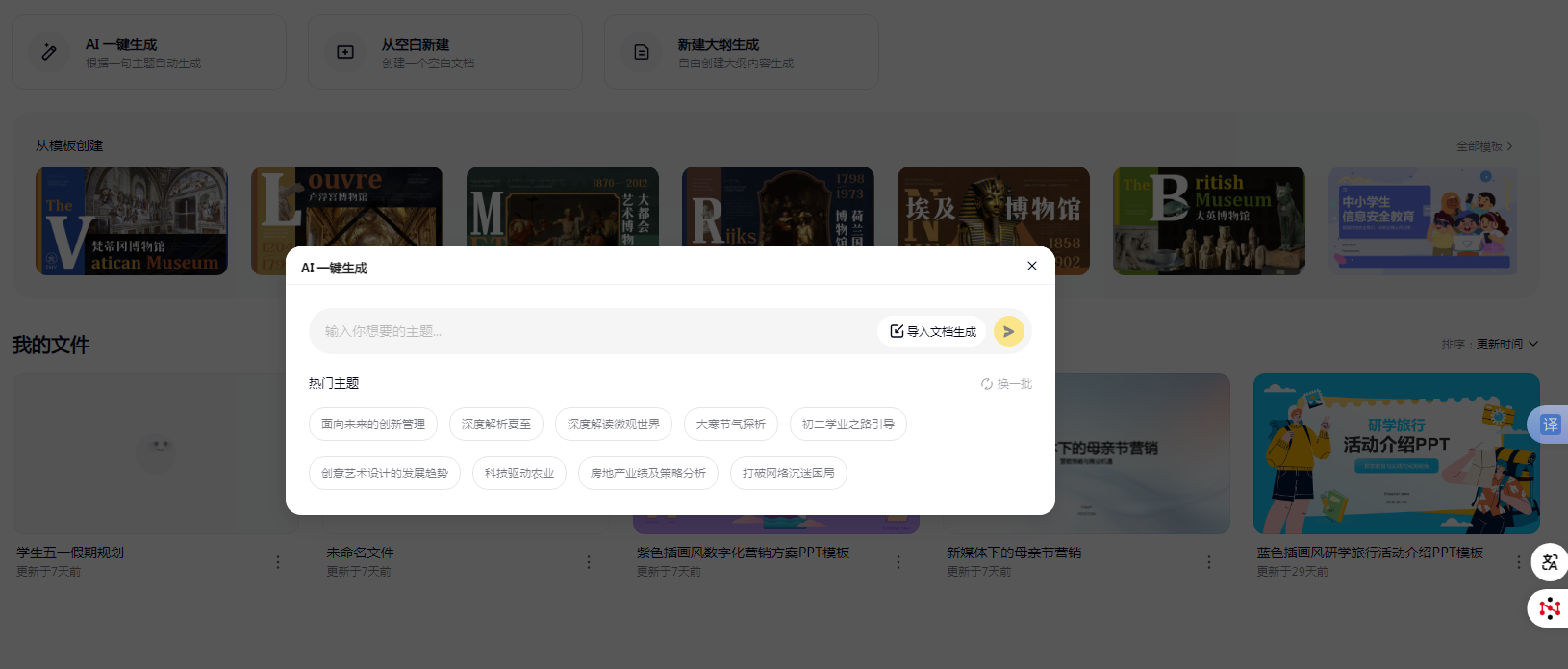Click 从空白新建 create blank document
Screen dimensions: 1568x669
(444, 52)
